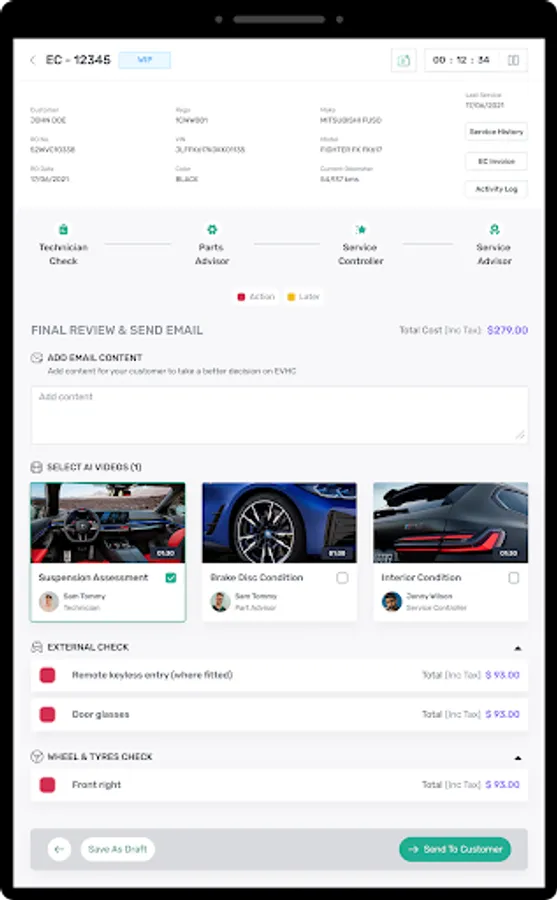557x900 pixels.
Task: Click the red status square for Door glasses
Action: [48, 715]
